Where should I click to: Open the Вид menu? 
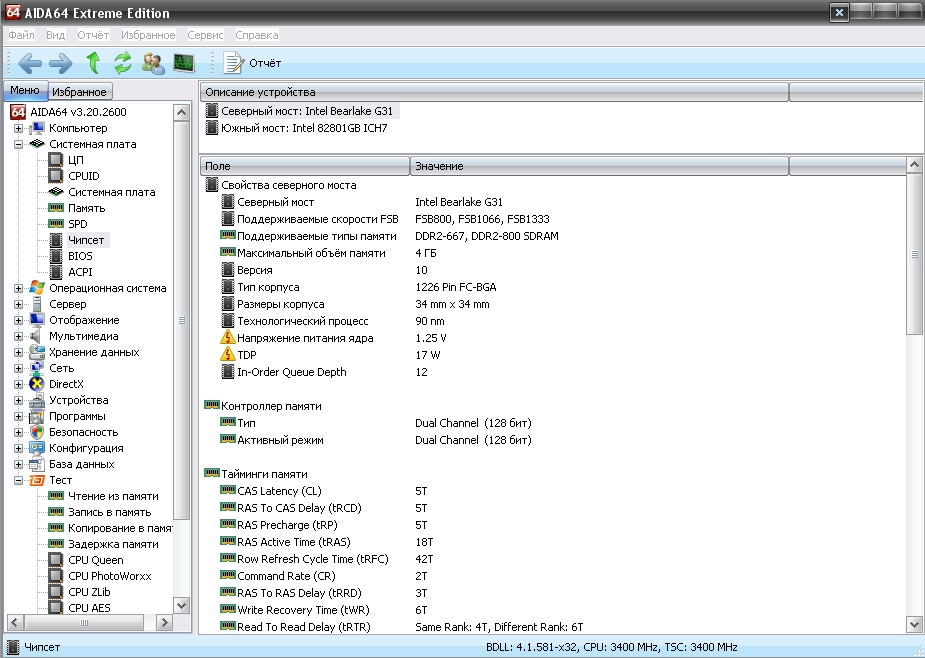[x=55, y=35]
